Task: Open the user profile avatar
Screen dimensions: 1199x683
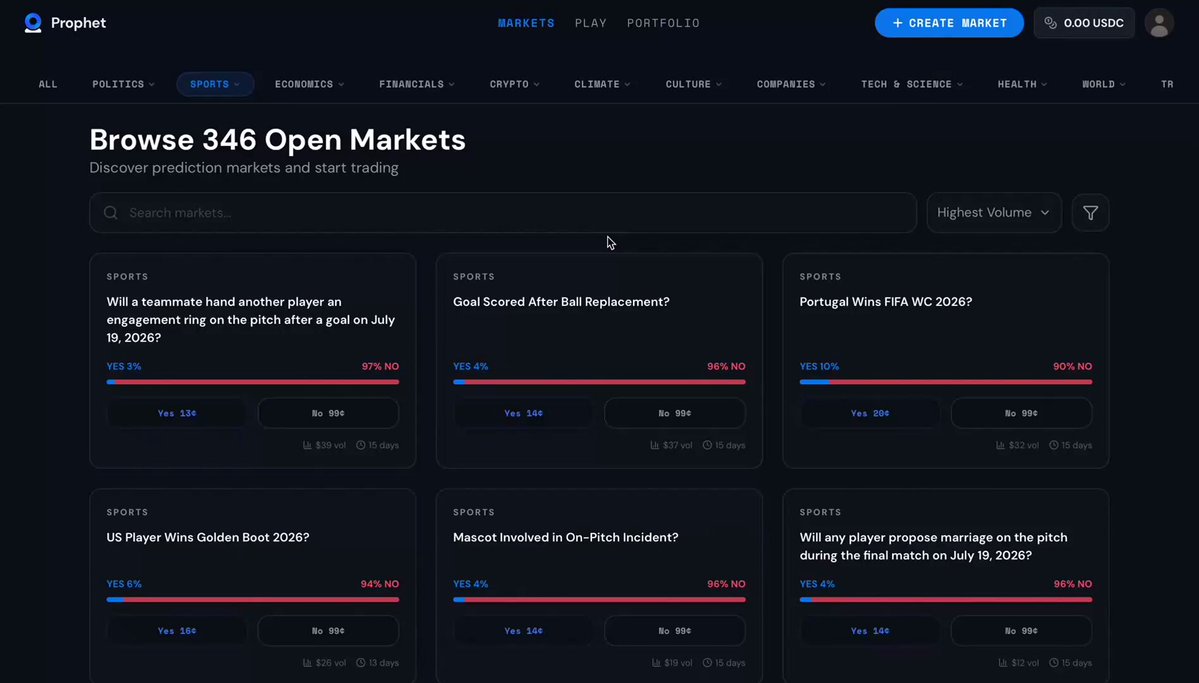Action: click(1159, 23)
